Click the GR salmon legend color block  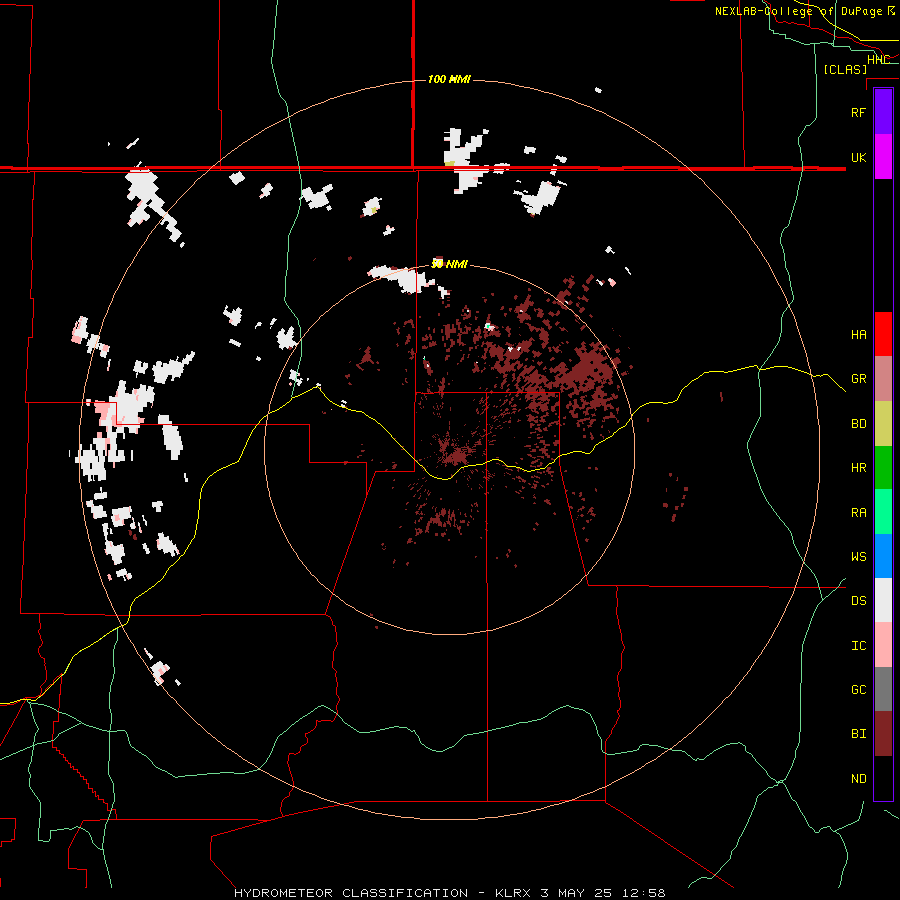click(x=883, y=379)
